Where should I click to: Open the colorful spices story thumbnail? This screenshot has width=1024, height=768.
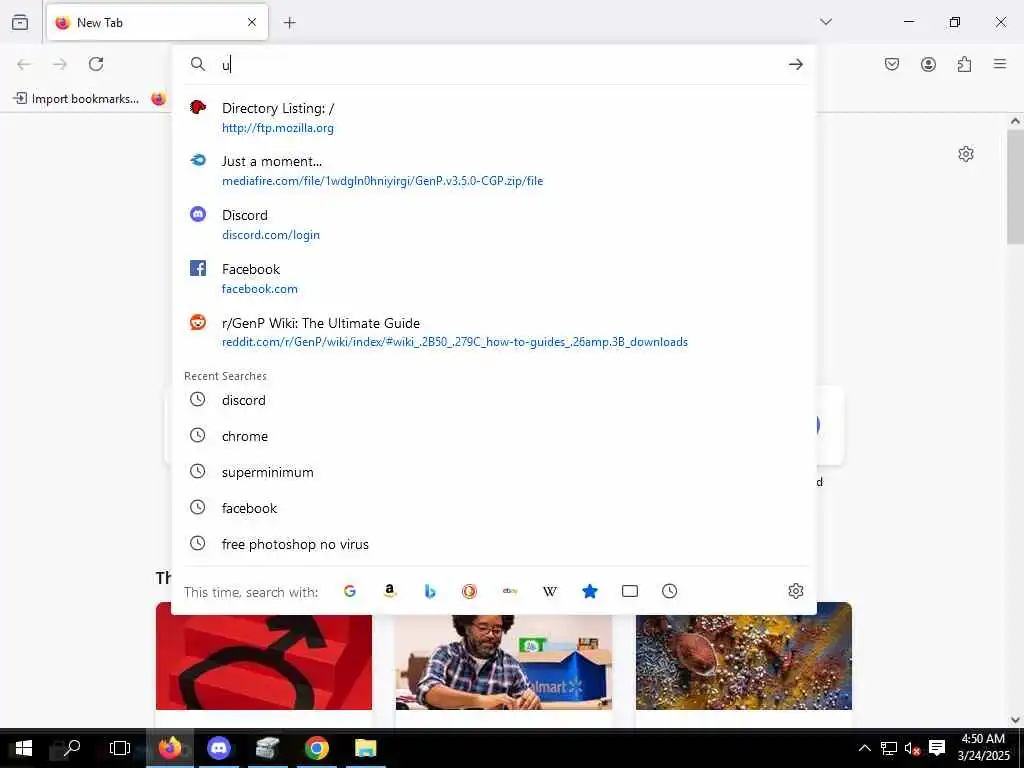[744, 656]
